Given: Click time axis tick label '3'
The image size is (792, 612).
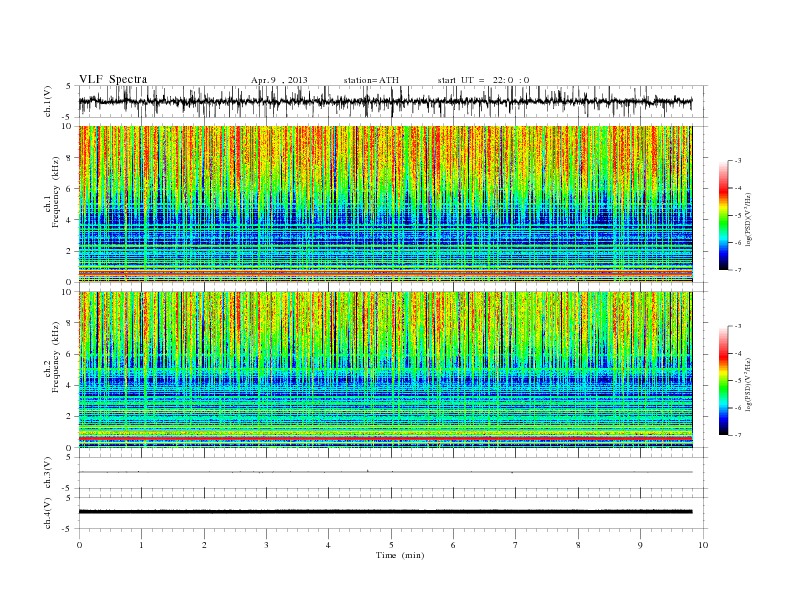Looking at the screenshot, I should tap(266, 545).
